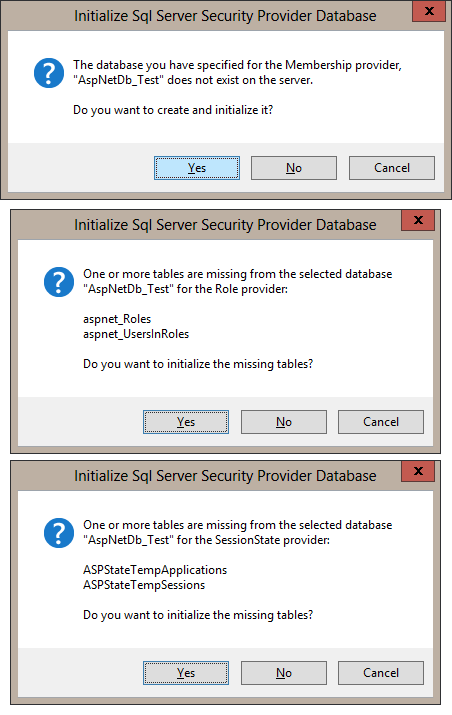
Task: Click the ASPStateTempSessions table name text
Action: pos(144,585)
